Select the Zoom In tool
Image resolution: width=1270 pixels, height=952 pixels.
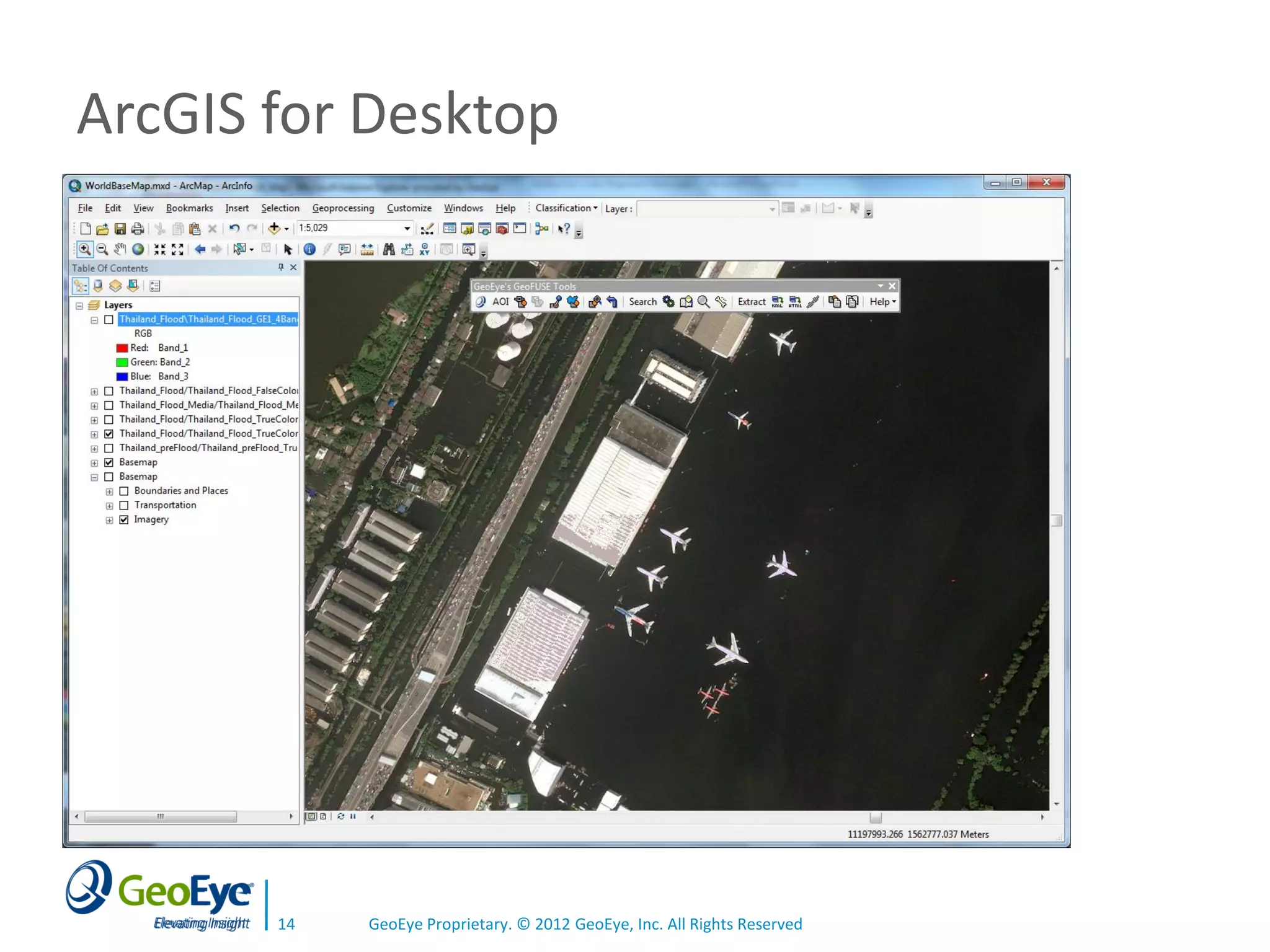pyautogui.click(x=85, y=249)
